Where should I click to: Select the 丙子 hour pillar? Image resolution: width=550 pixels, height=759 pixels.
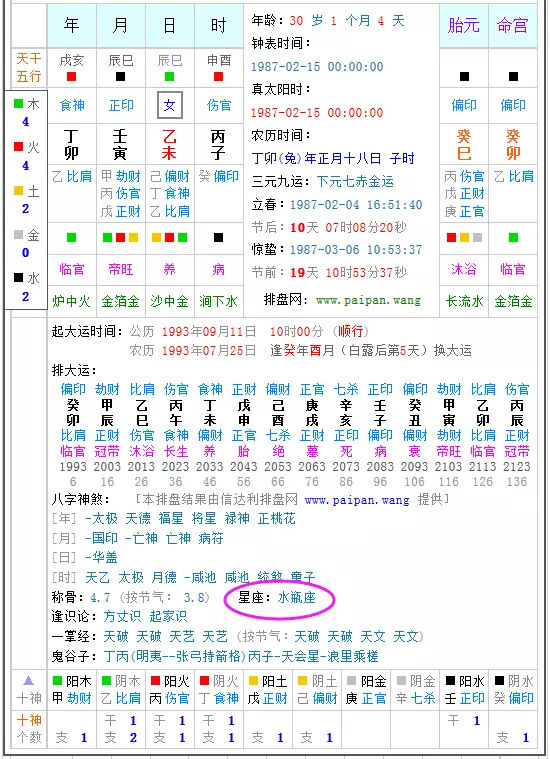(218, 145)
